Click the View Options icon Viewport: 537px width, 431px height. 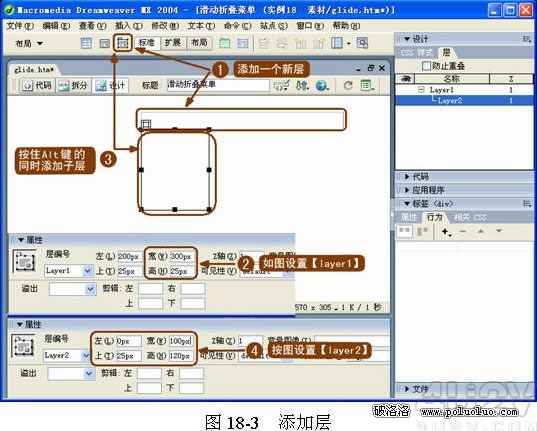(x=367, y=85)
